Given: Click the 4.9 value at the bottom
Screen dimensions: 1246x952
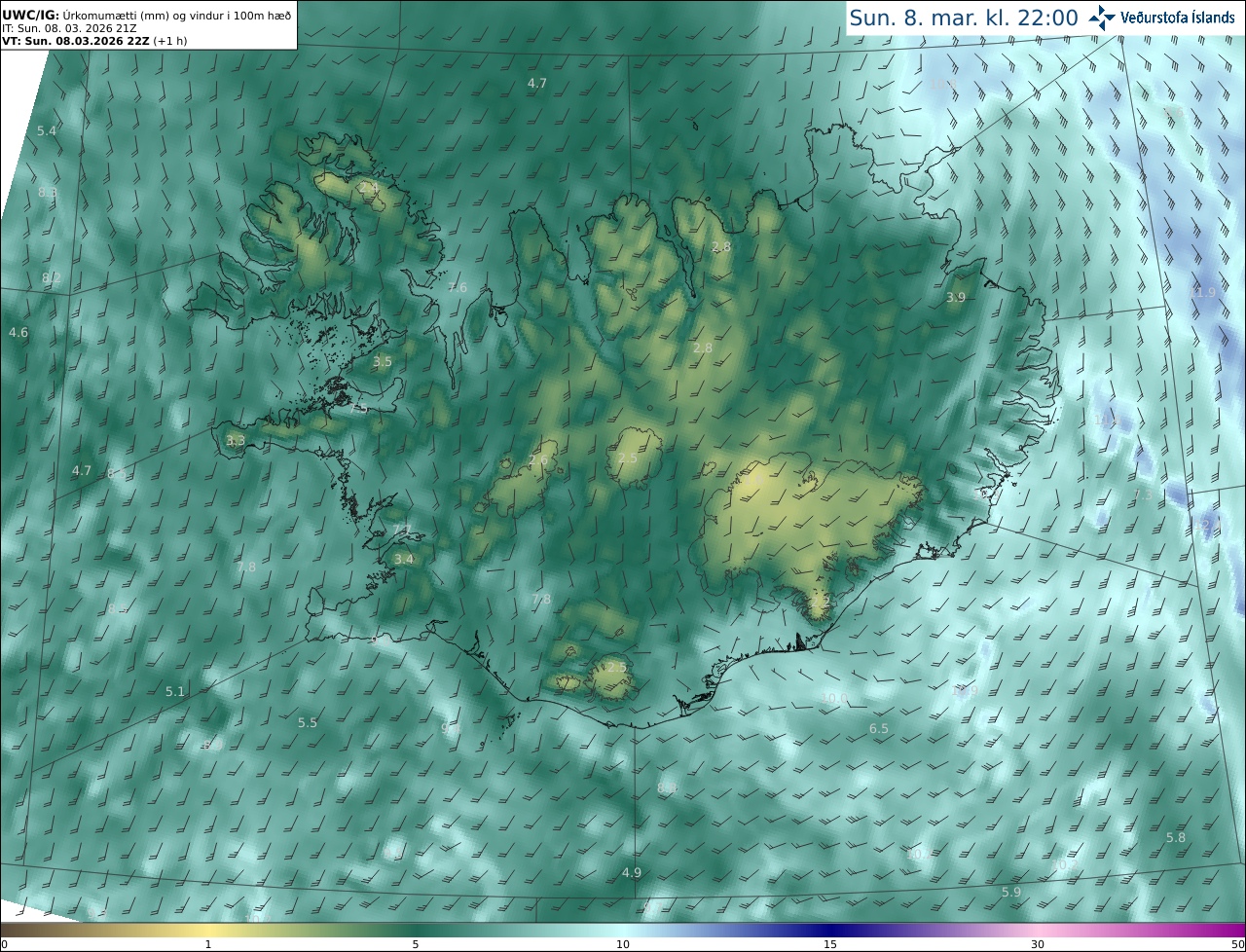Looking at the screenshot, I should tap(632, 873).
